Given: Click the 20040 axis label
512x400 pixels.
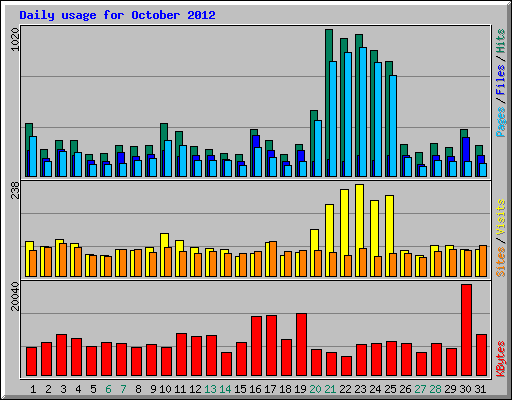Looking at the screenshot, I should [16, 296].
